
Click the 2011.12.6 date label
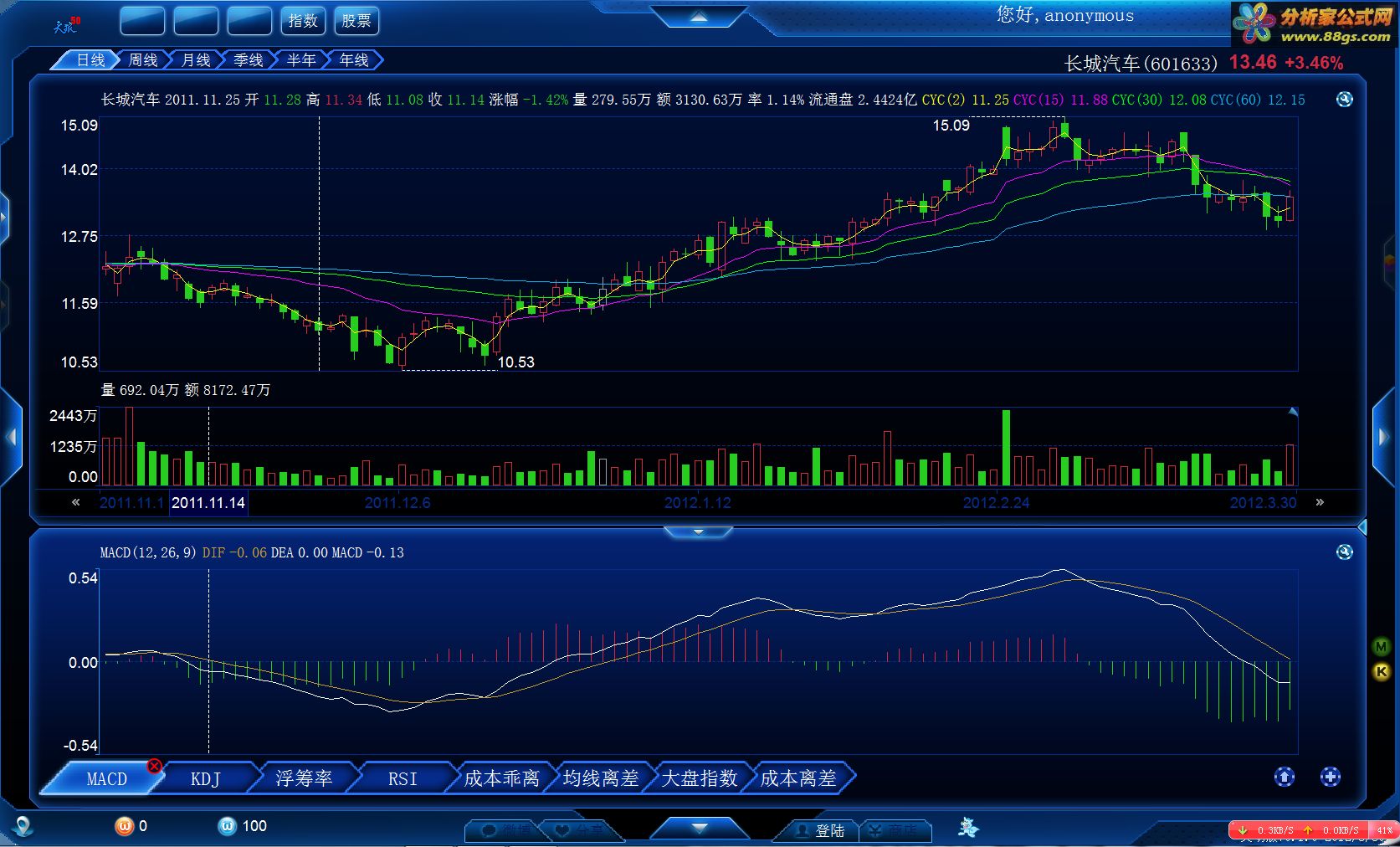pyautogui.click(x=397, y=502)
